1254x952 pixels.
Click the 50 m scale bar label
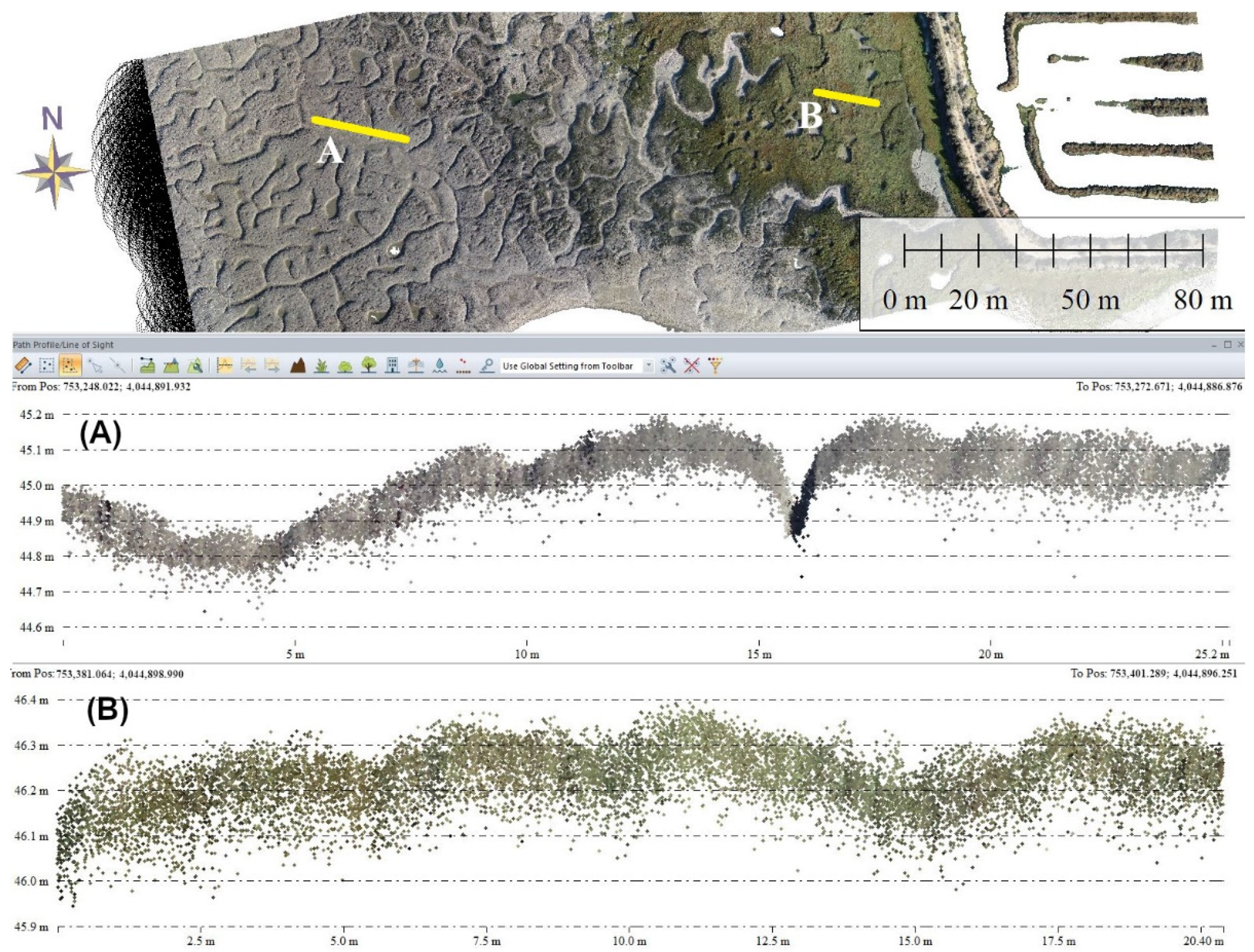[x=1090, y=299]
